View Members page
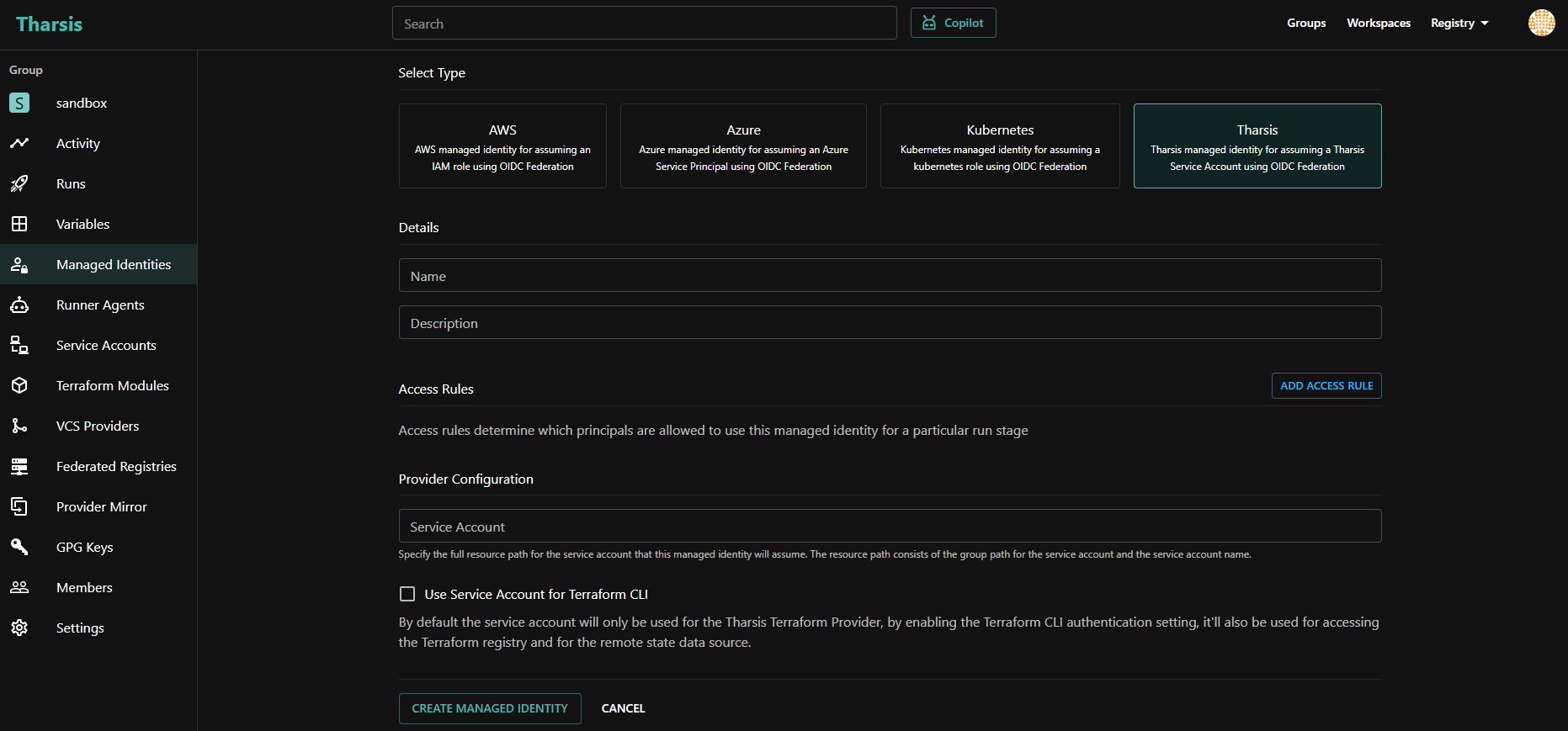The width and height of the screenshot is (1568, 731). coord(98,587)
